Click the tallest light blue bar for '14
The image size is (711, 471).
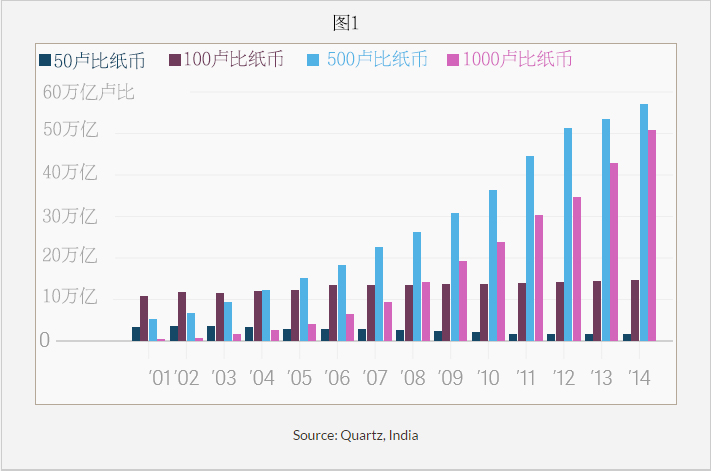(644, 222)
